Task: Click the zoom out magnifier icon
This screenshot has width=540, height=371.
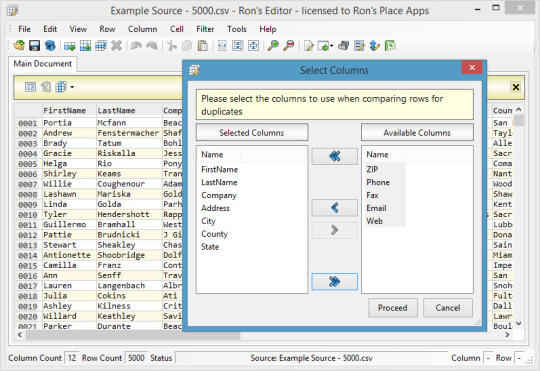Action: click(289, 45)
